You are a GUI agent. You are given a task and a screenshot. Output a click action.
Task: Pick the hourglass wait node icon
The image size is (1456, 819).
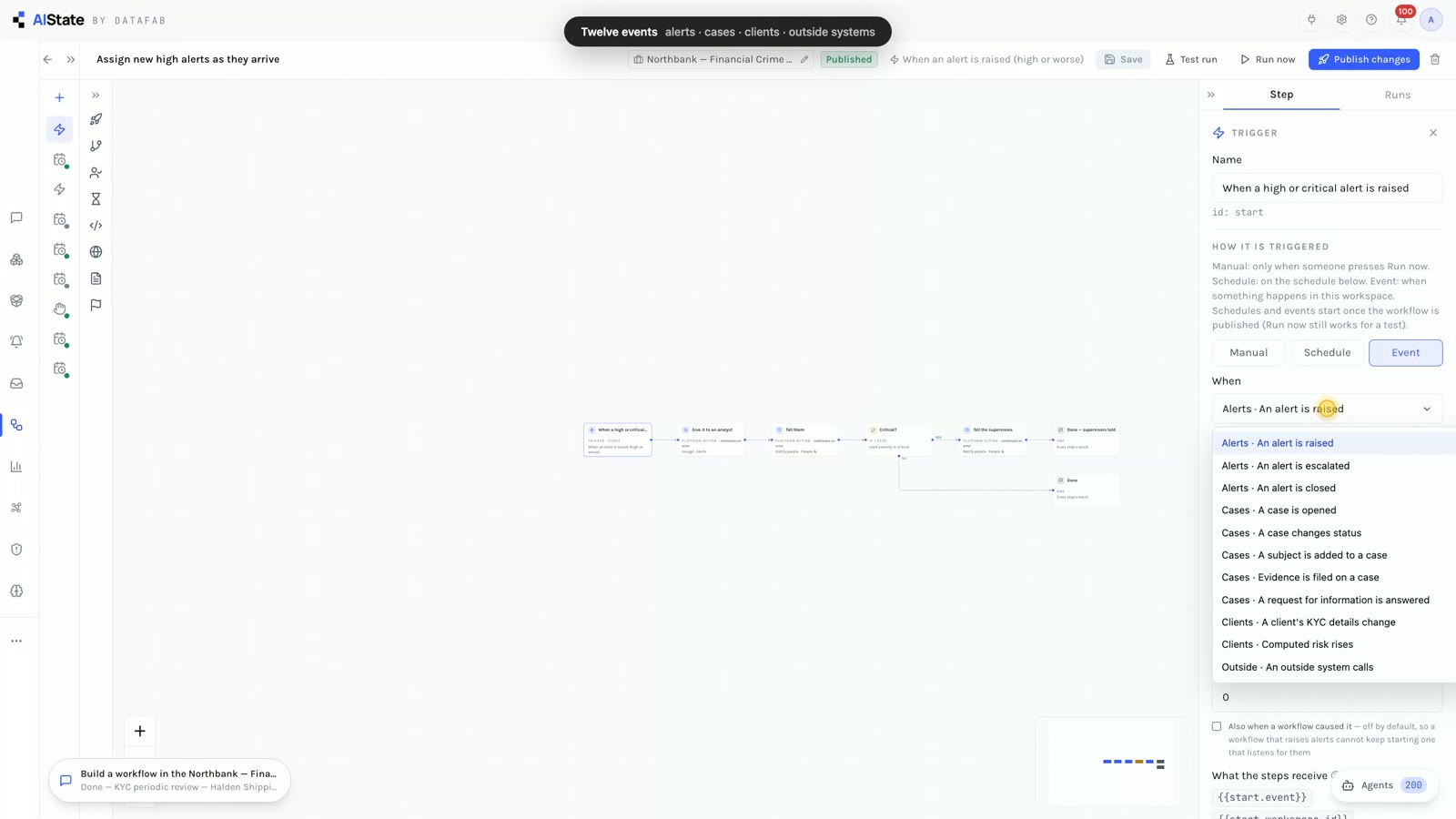coord(96,199)
